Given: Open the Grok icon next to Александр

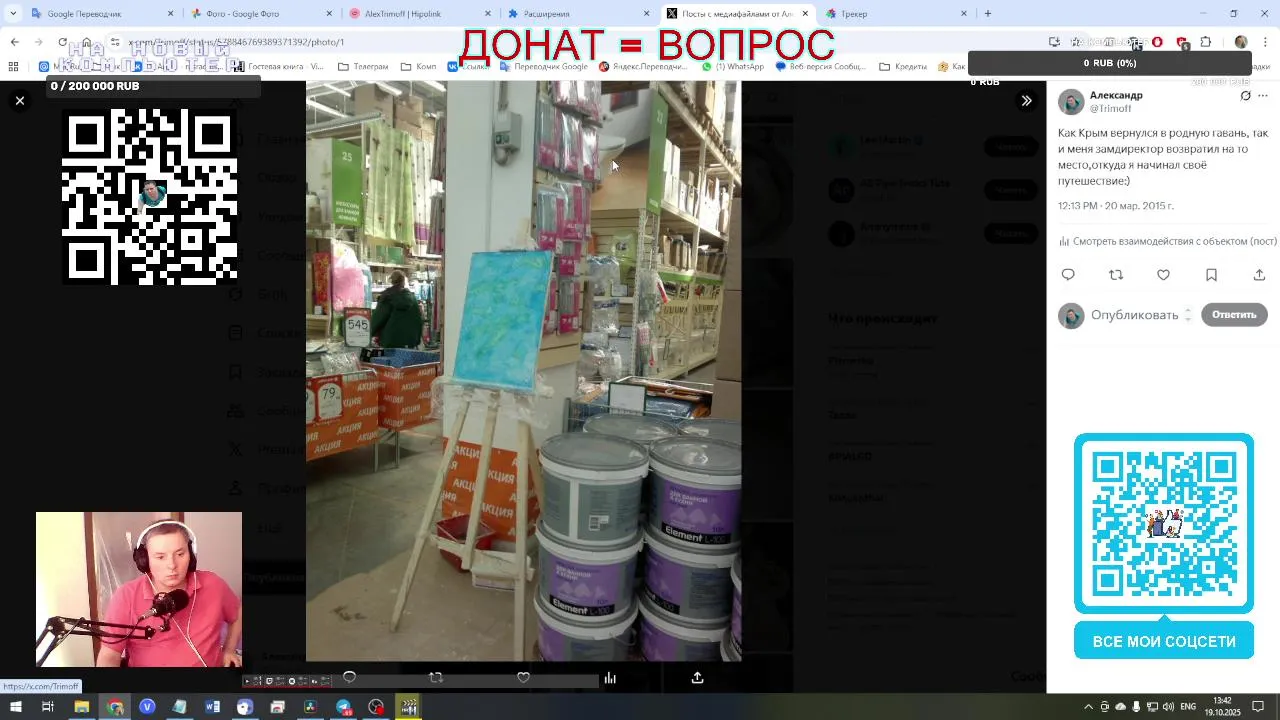Looking at the screenshot, I should (x=1245, y=96).
